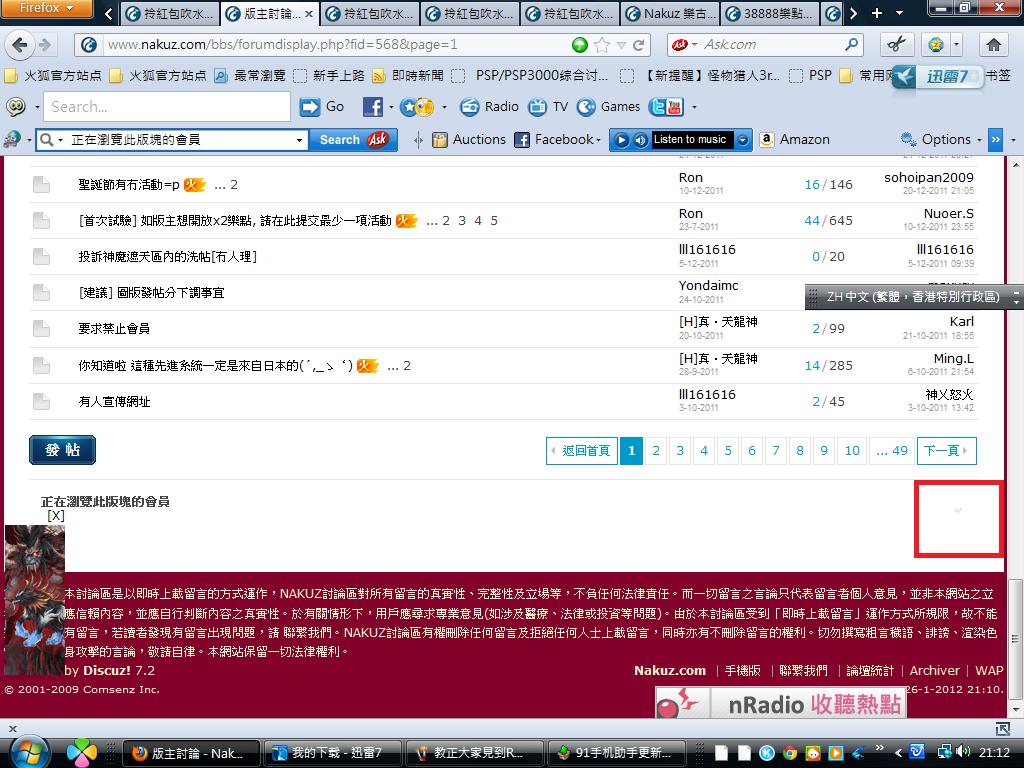Click the nRadio 收聽熱點 banner
The width and height of the screenshot is (1024, 768).
click(x=780, y=704)
